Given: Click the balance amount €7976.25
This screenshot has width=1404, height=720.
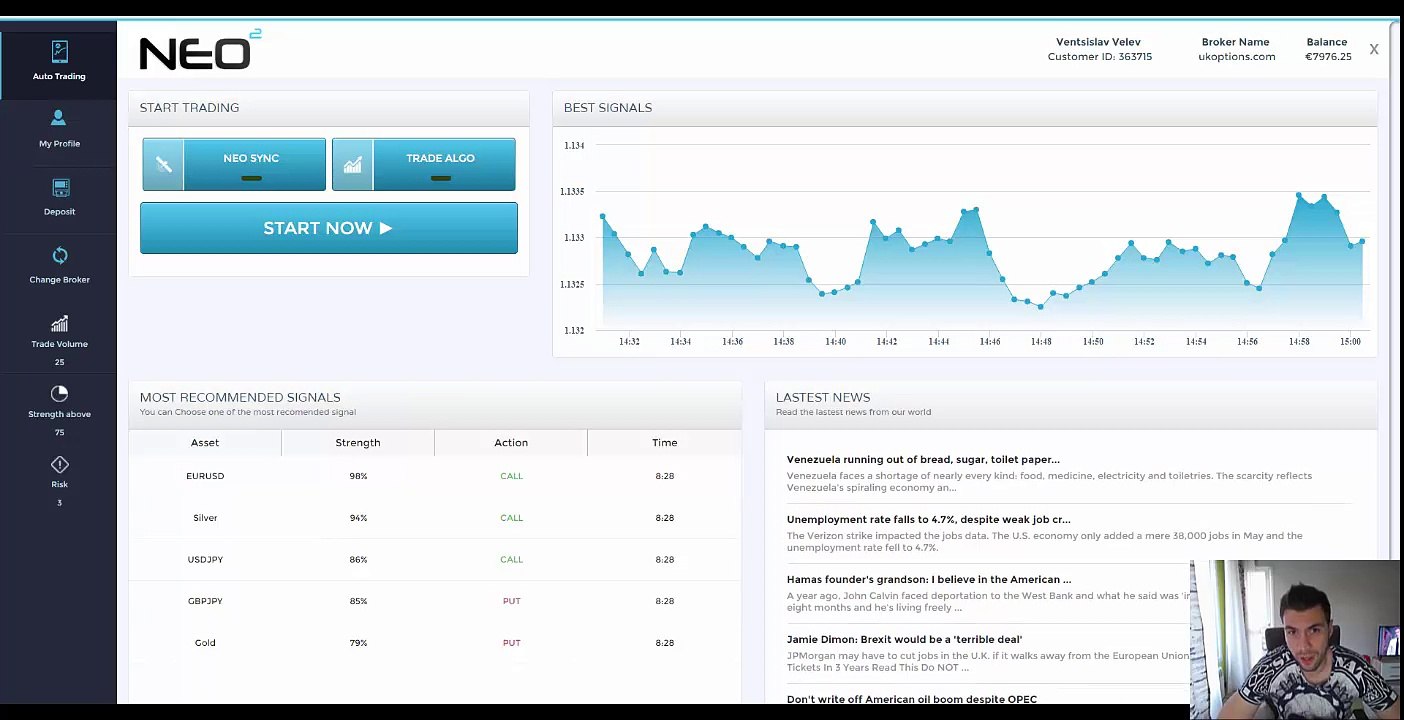Looking at the screenshot, I should (x=1328, y=57).
